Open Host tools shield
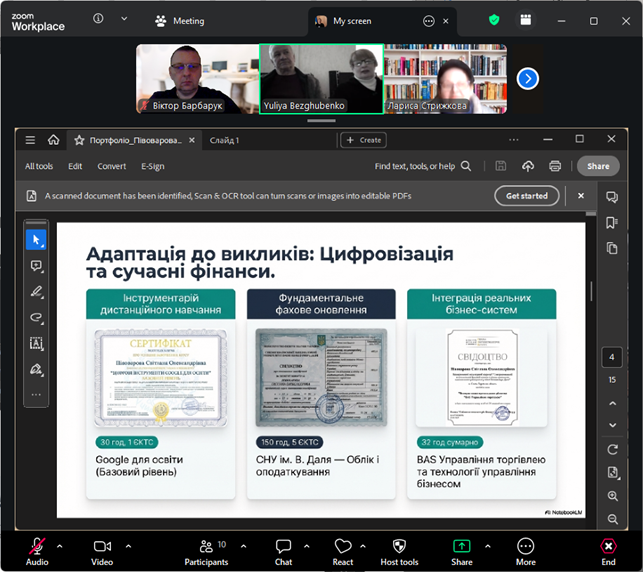This screenshot has width=643, height=572. pyautogui.click(x=399, y=551)
